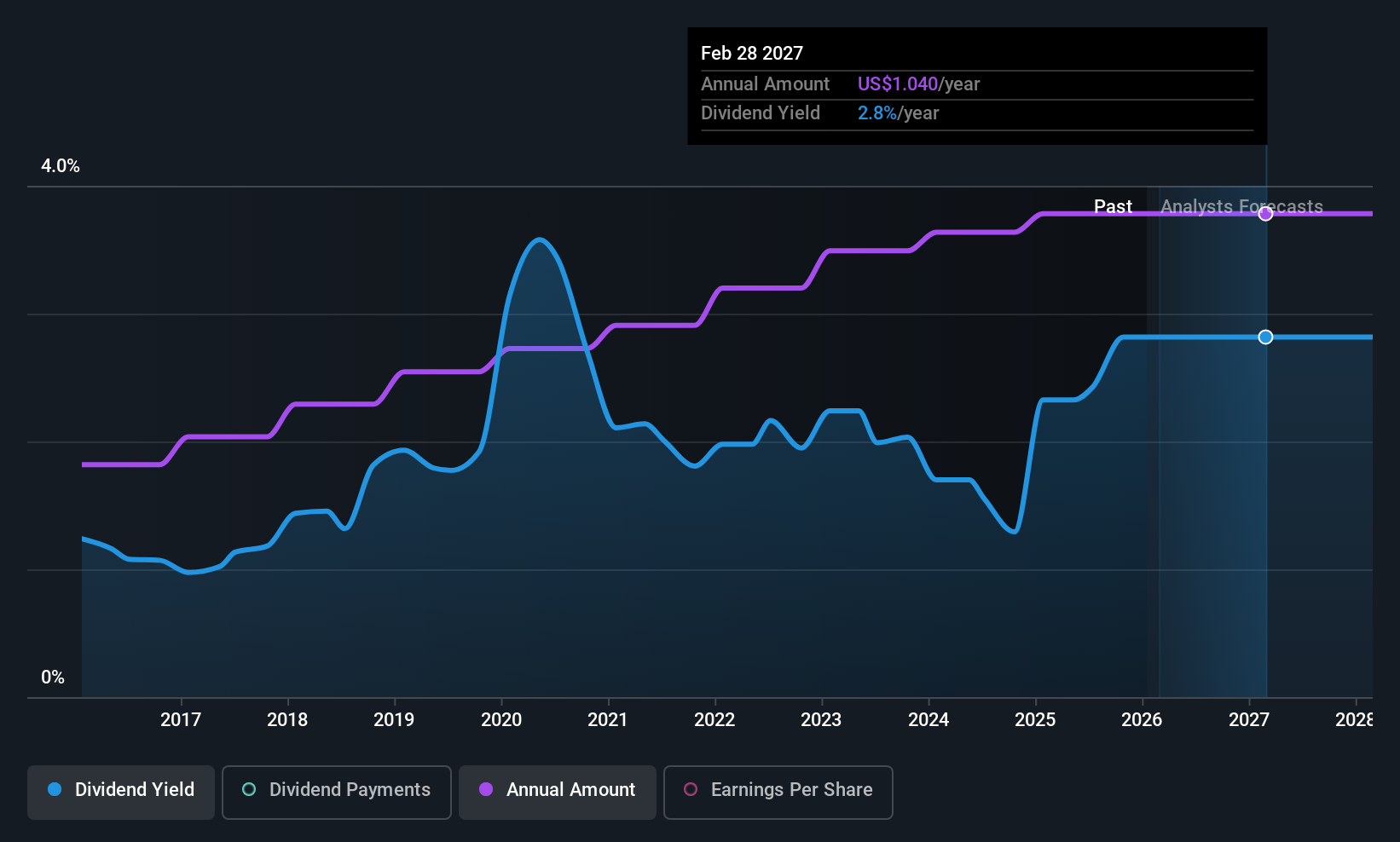Click the 2019 x-axis label
This screenshot has width=1400, height=842.
394,720
